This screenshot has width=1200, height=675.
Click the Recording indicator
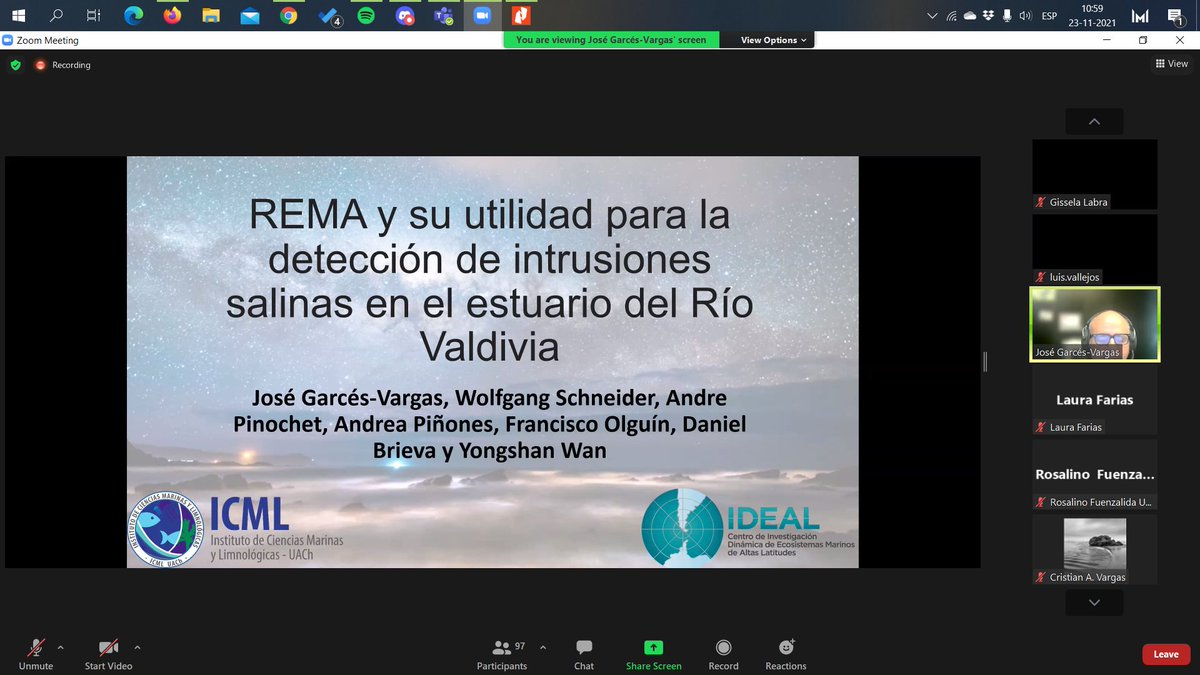tap(63, 65)
